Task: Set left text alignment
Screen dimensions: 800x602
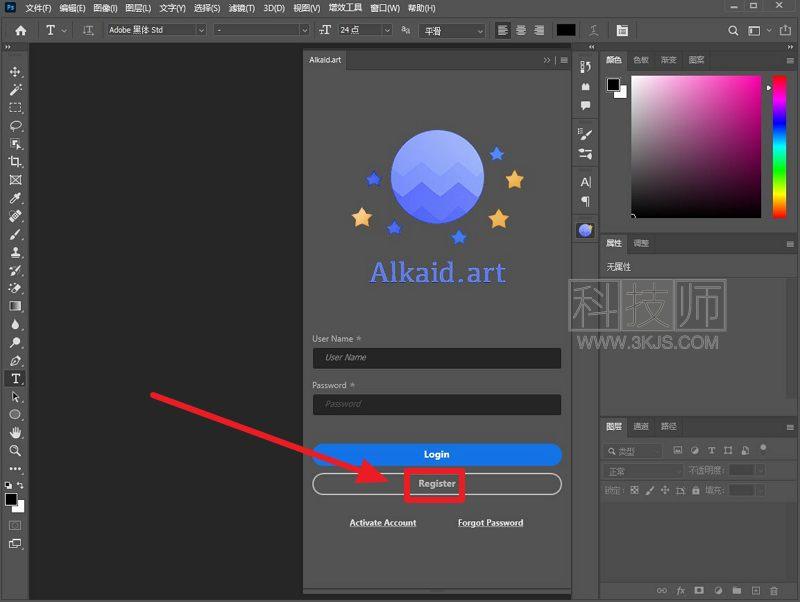Action: (503, 31)
